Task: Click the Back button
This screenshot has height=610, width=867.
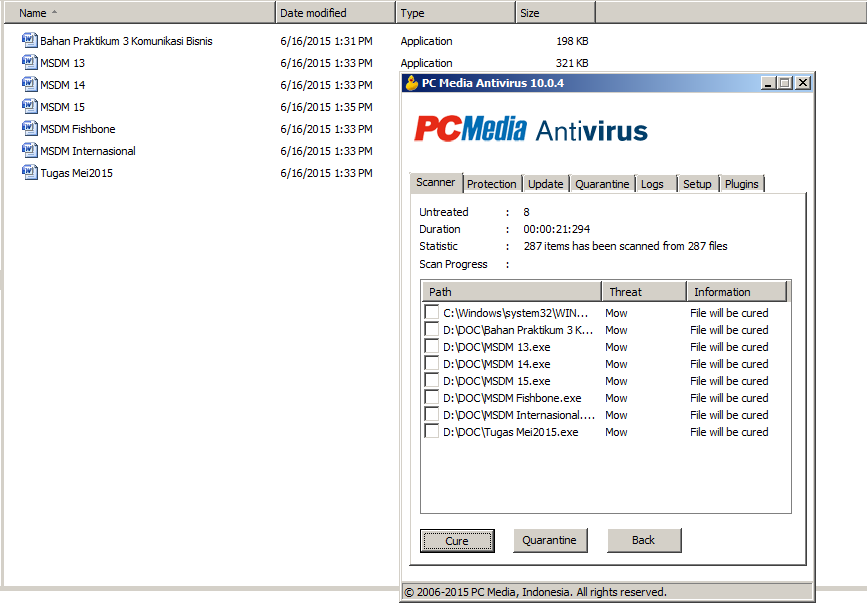Action: point(644,540)
